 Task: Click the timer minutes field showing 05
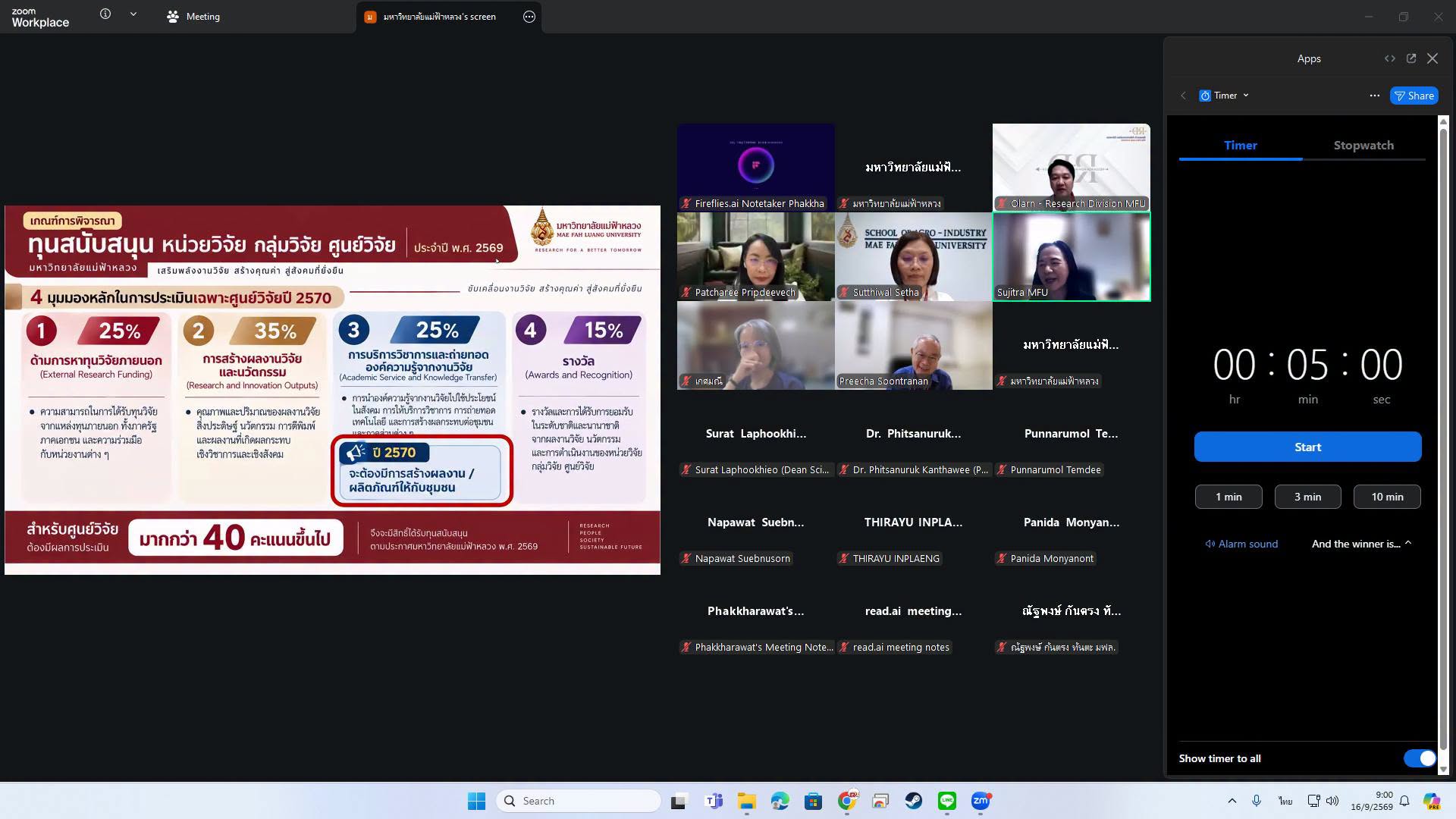tap(1307, 365)
